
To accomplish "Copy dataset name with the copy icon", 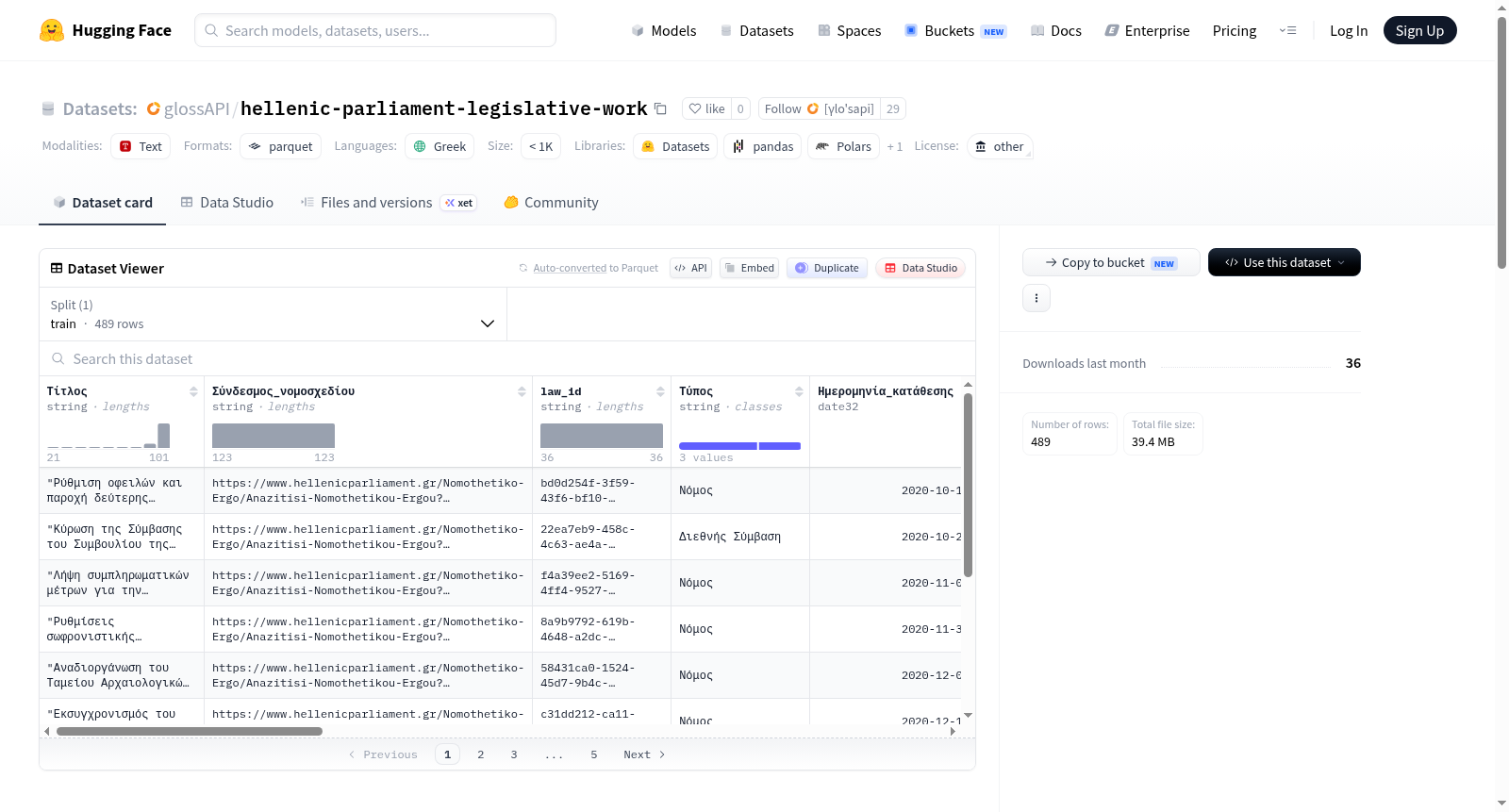I will pyautogui.click(x=660, y=108).
